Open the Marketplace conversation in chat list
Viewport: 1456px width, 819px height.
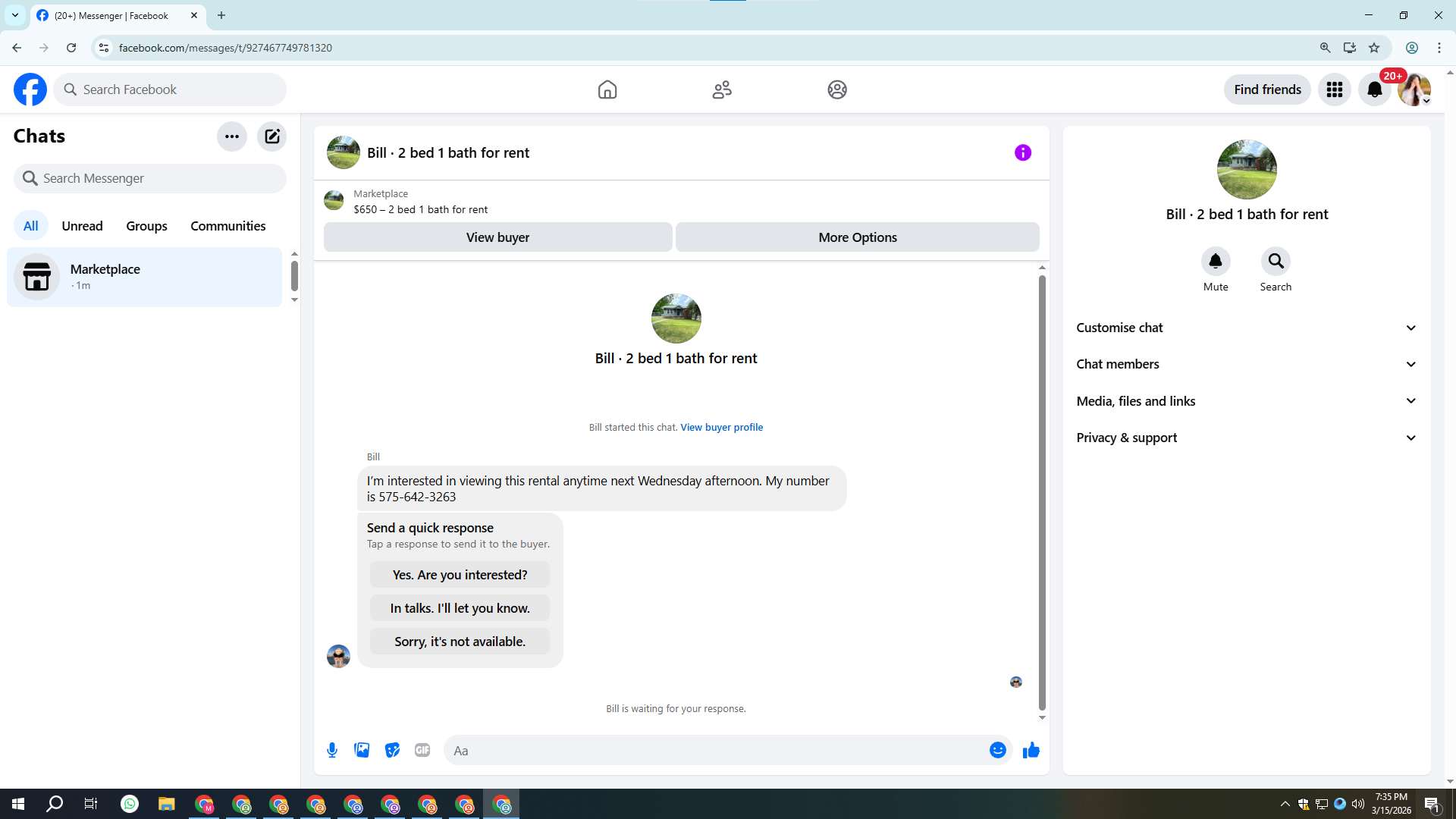pyautogui.click(x=144, y=277)
